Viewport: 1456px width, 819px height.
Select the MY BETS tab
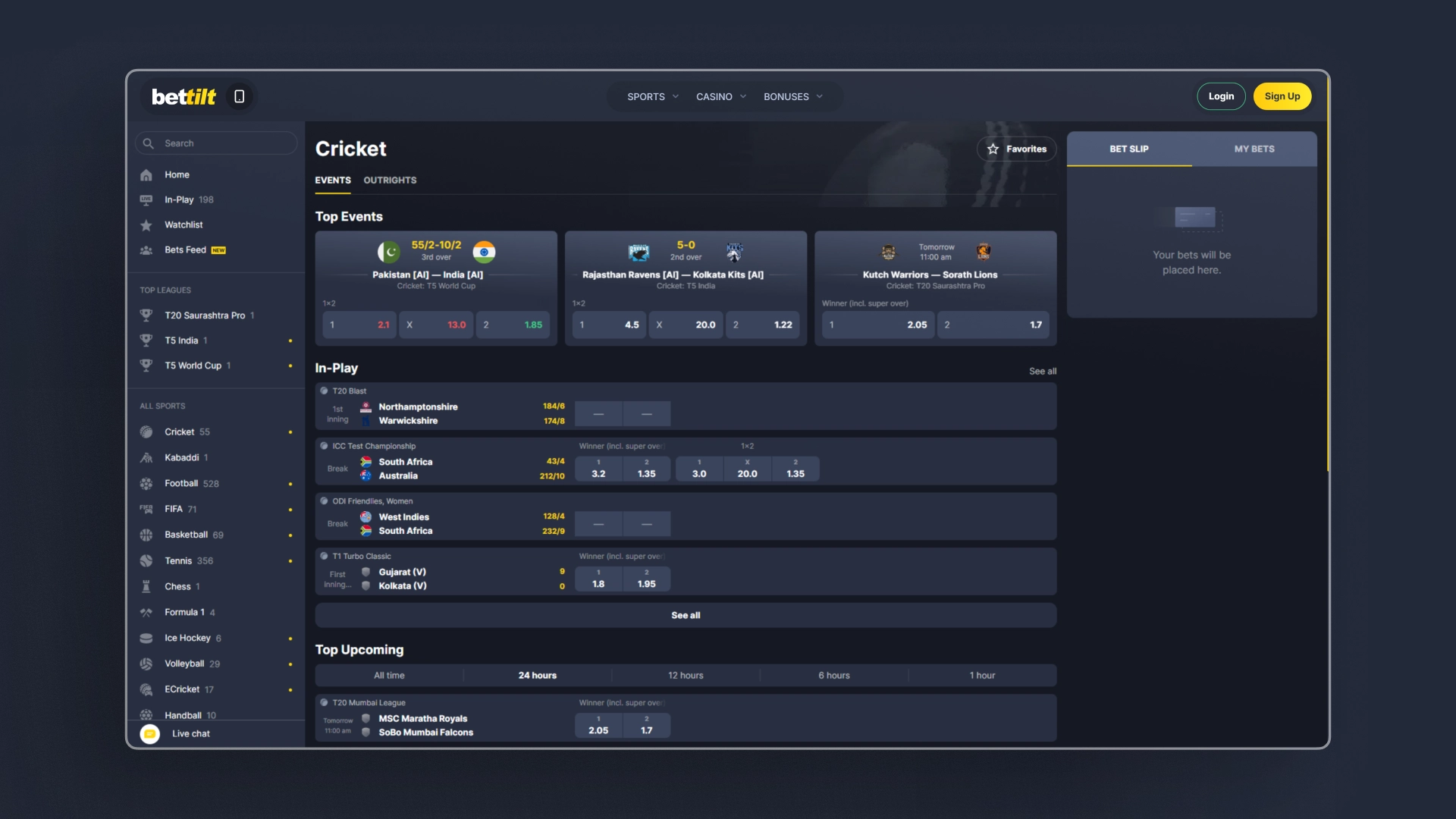tap(1254, 149)
